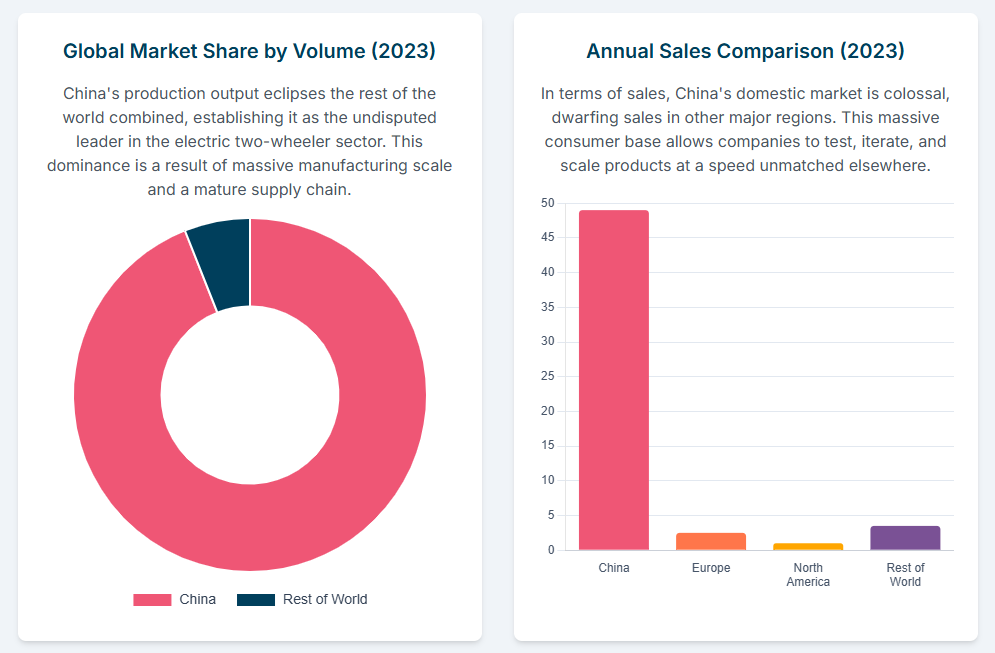The image size is (995, 653).
Task: Select the purple Rest of World sales bar
Action: coord(905,538)
